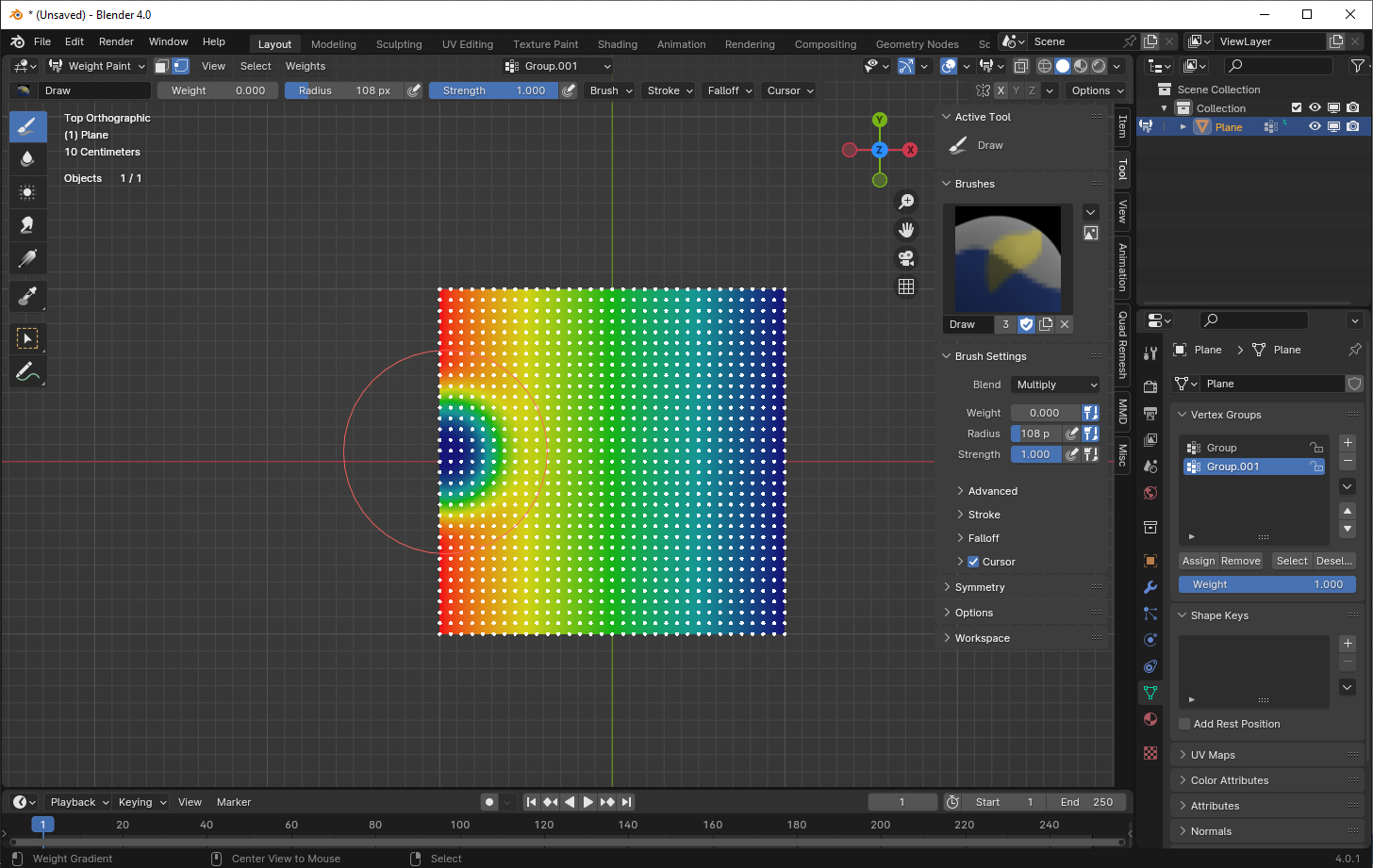Screen dimensions: 1373x868
Task: Select the Annotate pencil tool
Action: click(27, 371)
